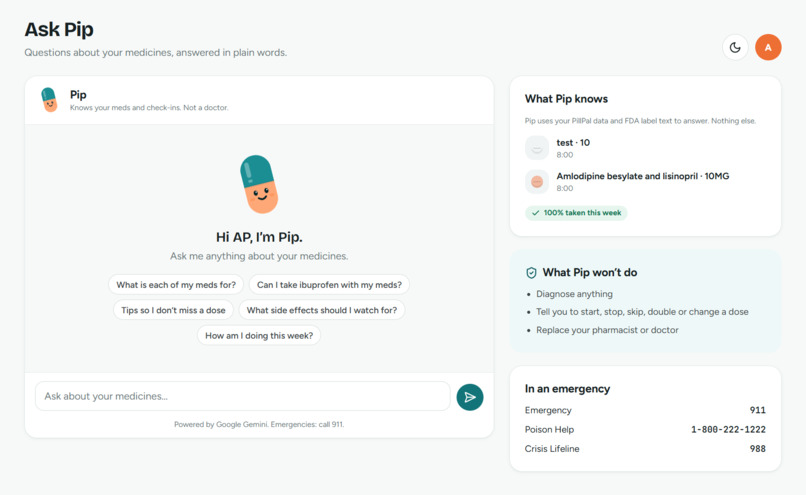Click the large smiling Pip mascot
The height and width of the screenshot is (495, 806).
point(259,184)
